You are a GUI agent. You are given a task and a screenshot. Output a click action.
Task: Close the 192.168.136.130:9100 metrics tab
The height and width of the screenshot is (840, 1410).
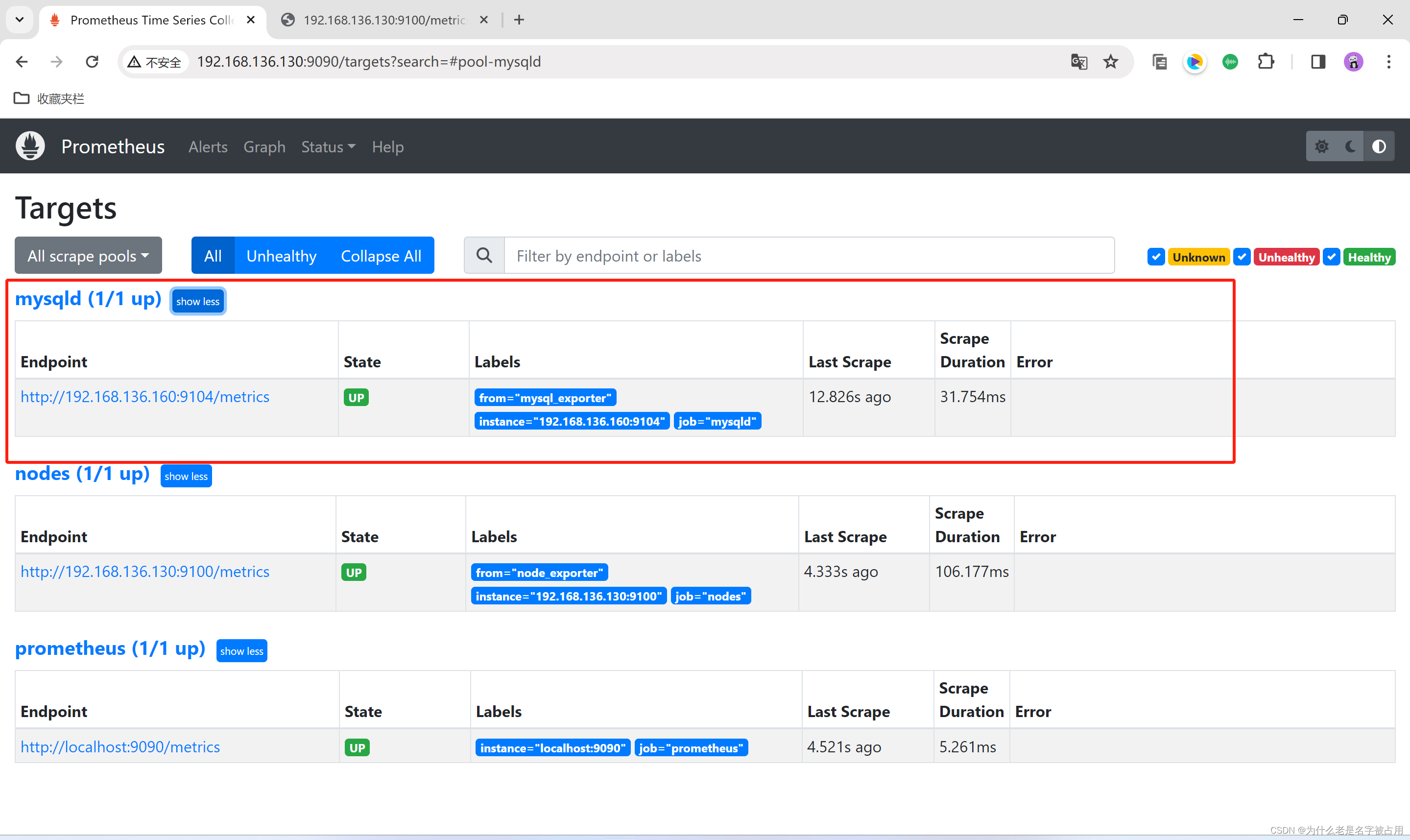click(x=484, y=20)
